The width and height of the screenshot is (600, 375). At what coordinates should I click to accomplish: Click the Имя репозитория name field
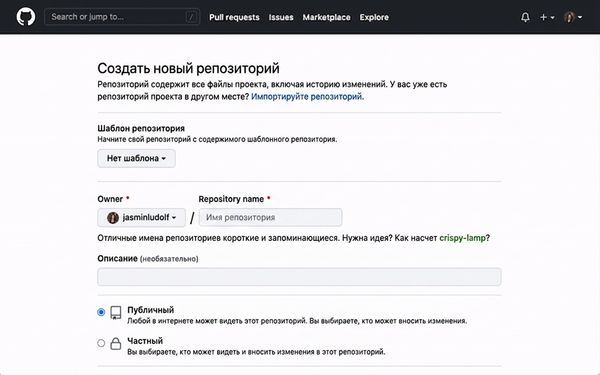[271, 217]
